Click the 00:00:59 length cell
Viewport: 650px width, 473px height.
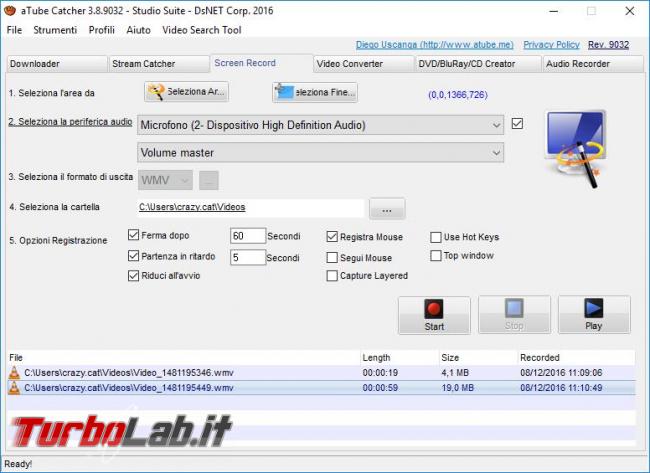click(x=380, y=388)
